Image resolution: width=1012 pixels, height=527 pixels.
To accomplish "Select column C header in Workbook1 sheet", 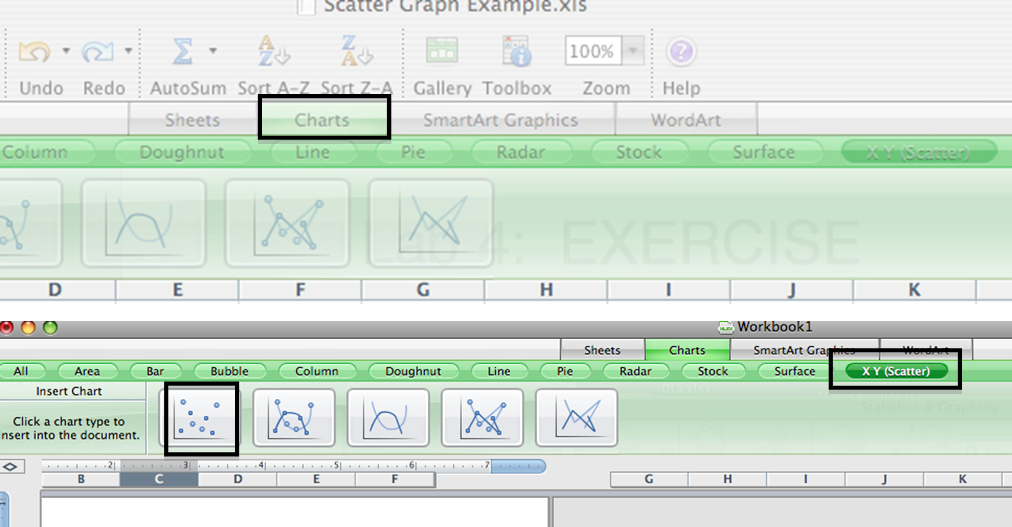I will pos(158,480).
